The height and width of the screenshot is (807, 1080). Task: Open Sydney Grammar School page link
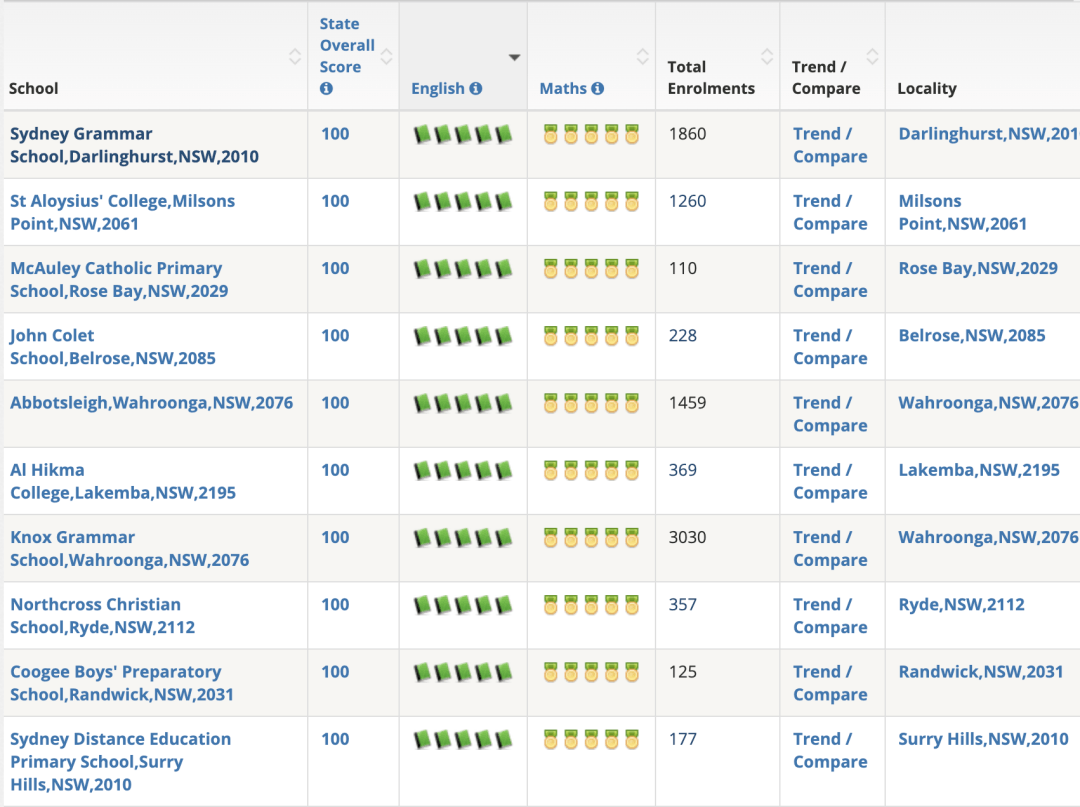point(134,145)
